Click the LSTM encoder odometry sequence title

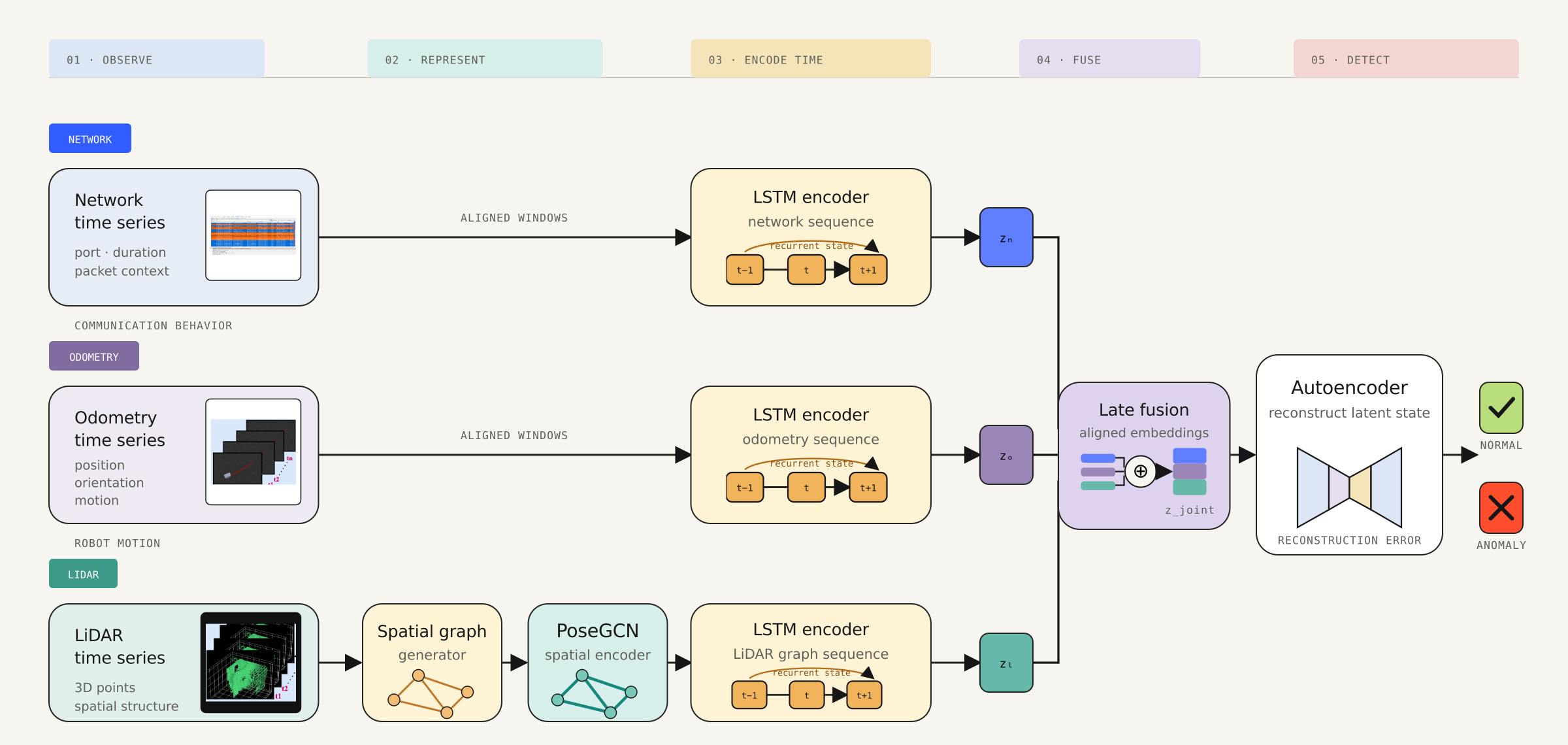(811, 426)
